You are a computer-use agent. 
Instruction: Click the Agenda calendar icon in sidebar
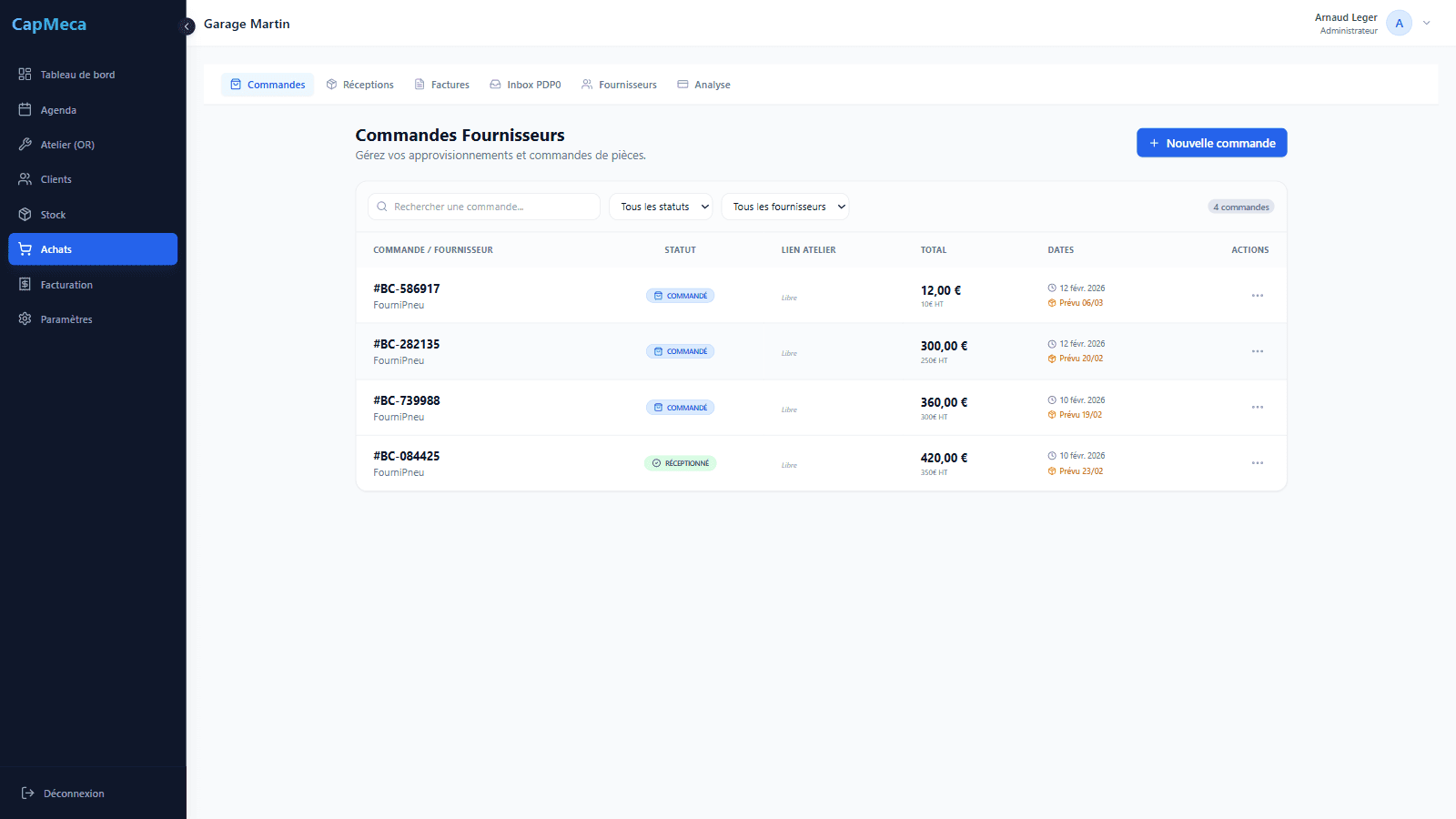pyautogui.click(x=25, y=110)
